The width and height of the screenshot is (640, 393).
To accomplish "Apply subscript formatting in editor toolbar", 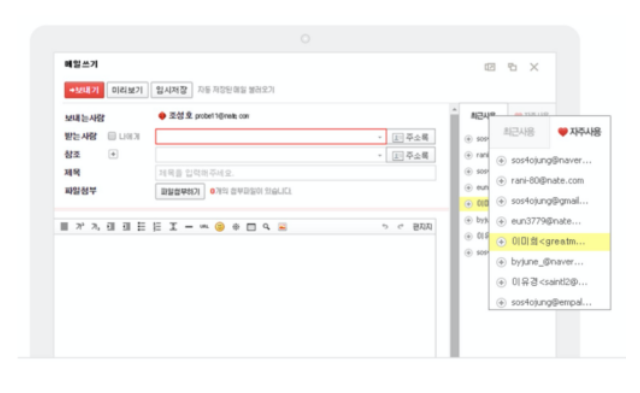I will tap(95, 226).
